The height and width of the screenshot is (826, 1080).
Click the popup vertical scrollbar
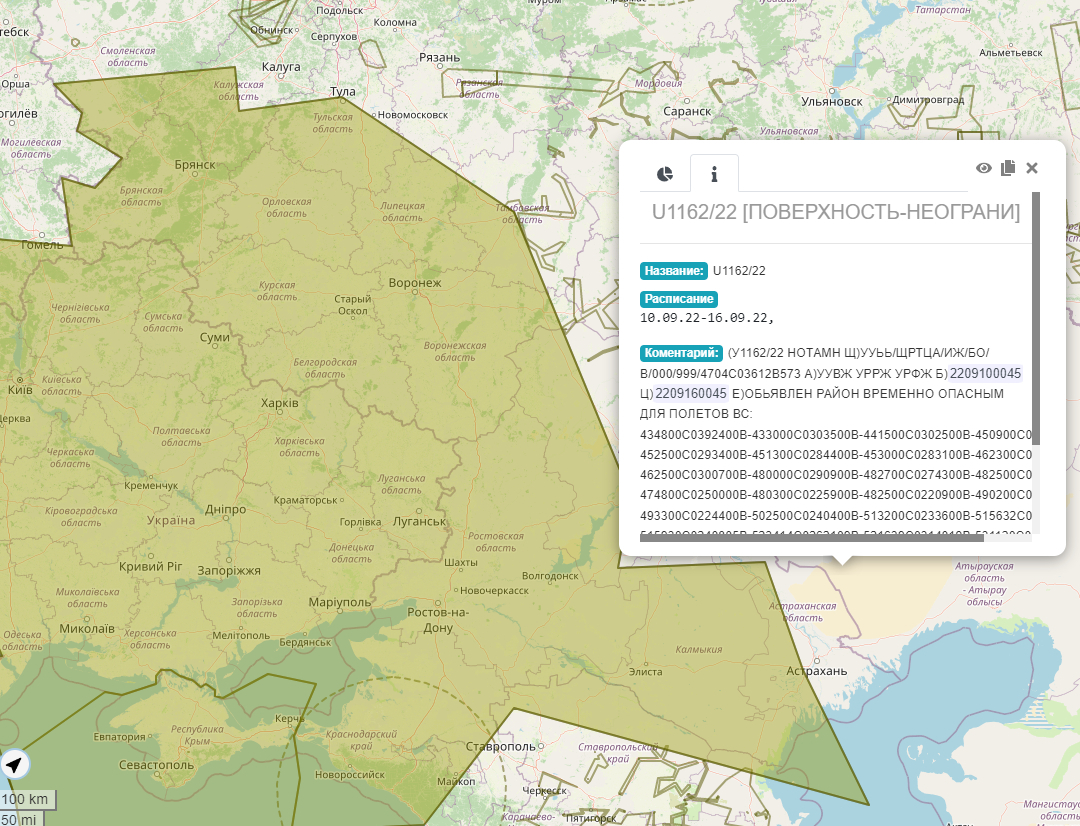pos(1036,319)
